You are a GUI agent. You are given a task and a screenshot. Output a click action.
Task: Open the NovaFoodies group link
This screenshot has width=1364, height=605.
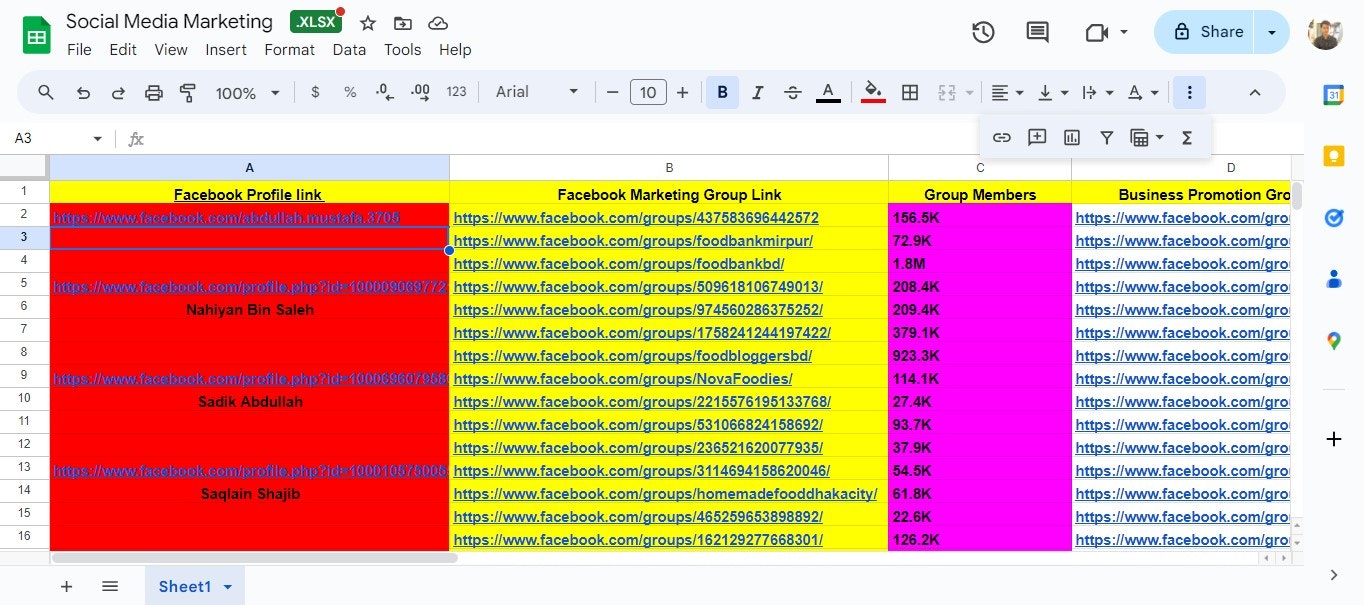coord(623,379)
